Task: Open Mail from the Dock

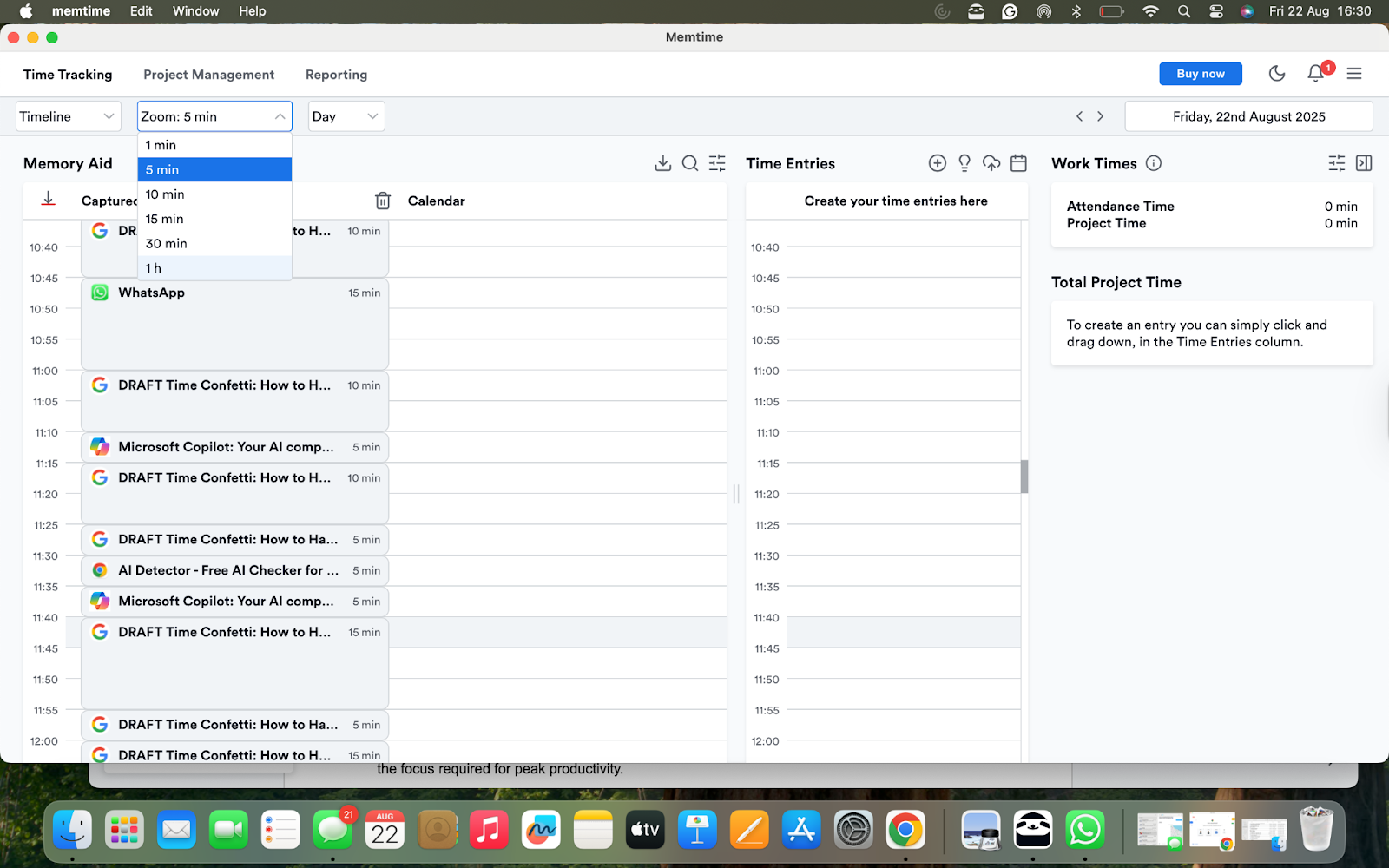Action: 176,831
